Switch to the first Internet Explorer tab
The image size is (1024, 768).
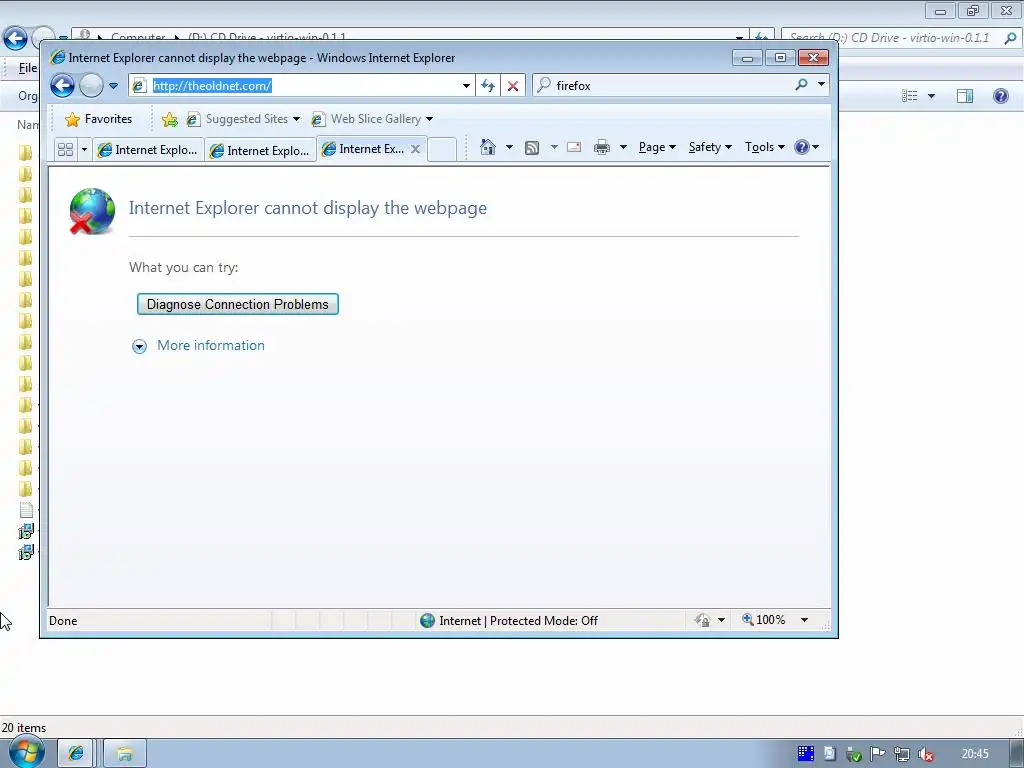[x=148, y=150]
